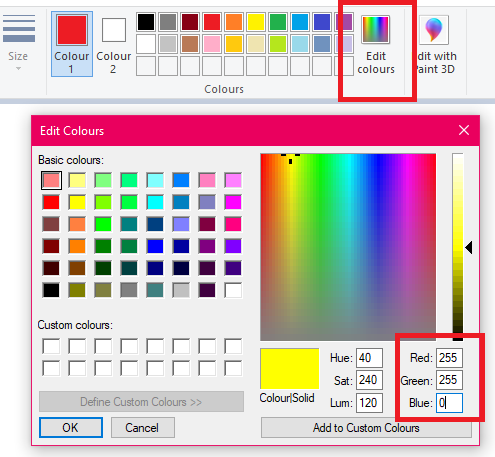The height and width of the screenshot is (457, 495).
Task: Pick green in the ribbon palette top row
Action: click(278, 22)
